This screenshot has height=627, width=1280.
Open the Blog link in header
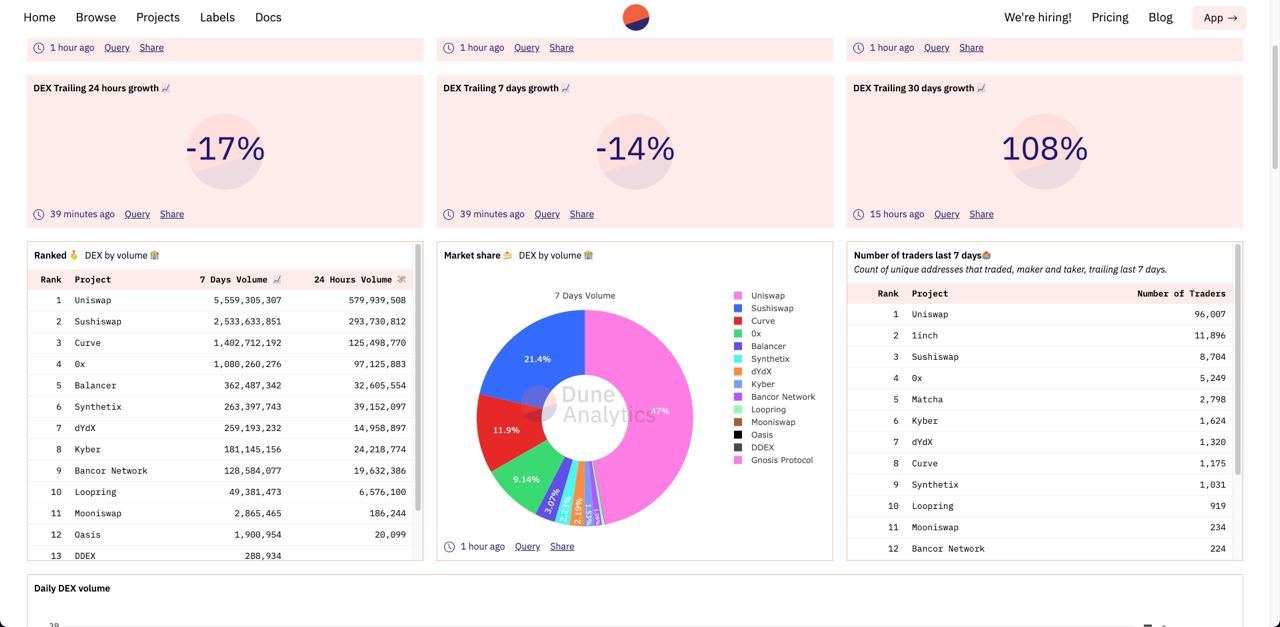coord(1161,17)
